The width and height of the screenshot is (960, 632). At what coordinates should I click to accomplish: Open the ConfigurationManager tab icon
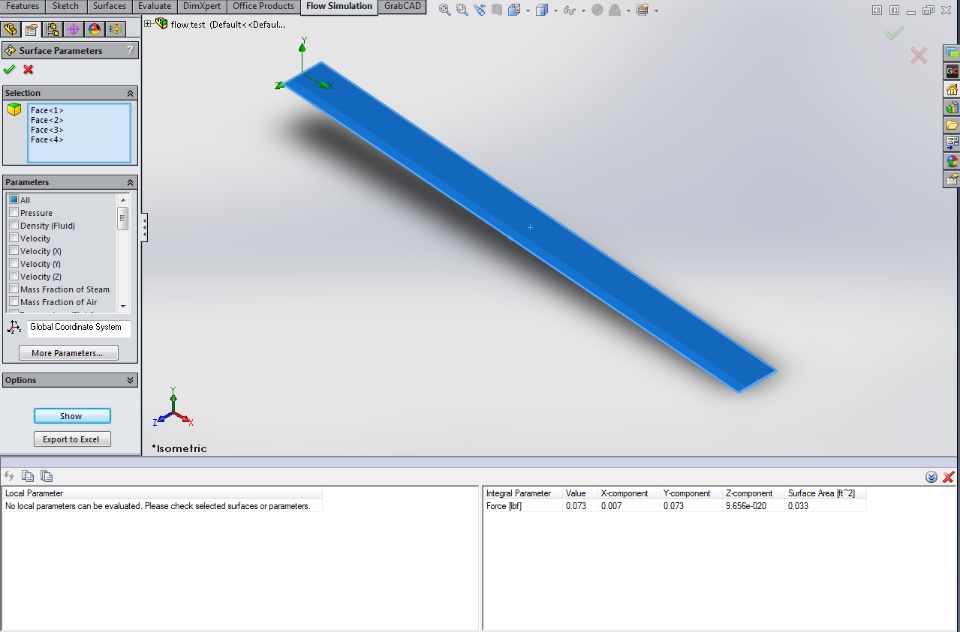click(x=52, y=29)
